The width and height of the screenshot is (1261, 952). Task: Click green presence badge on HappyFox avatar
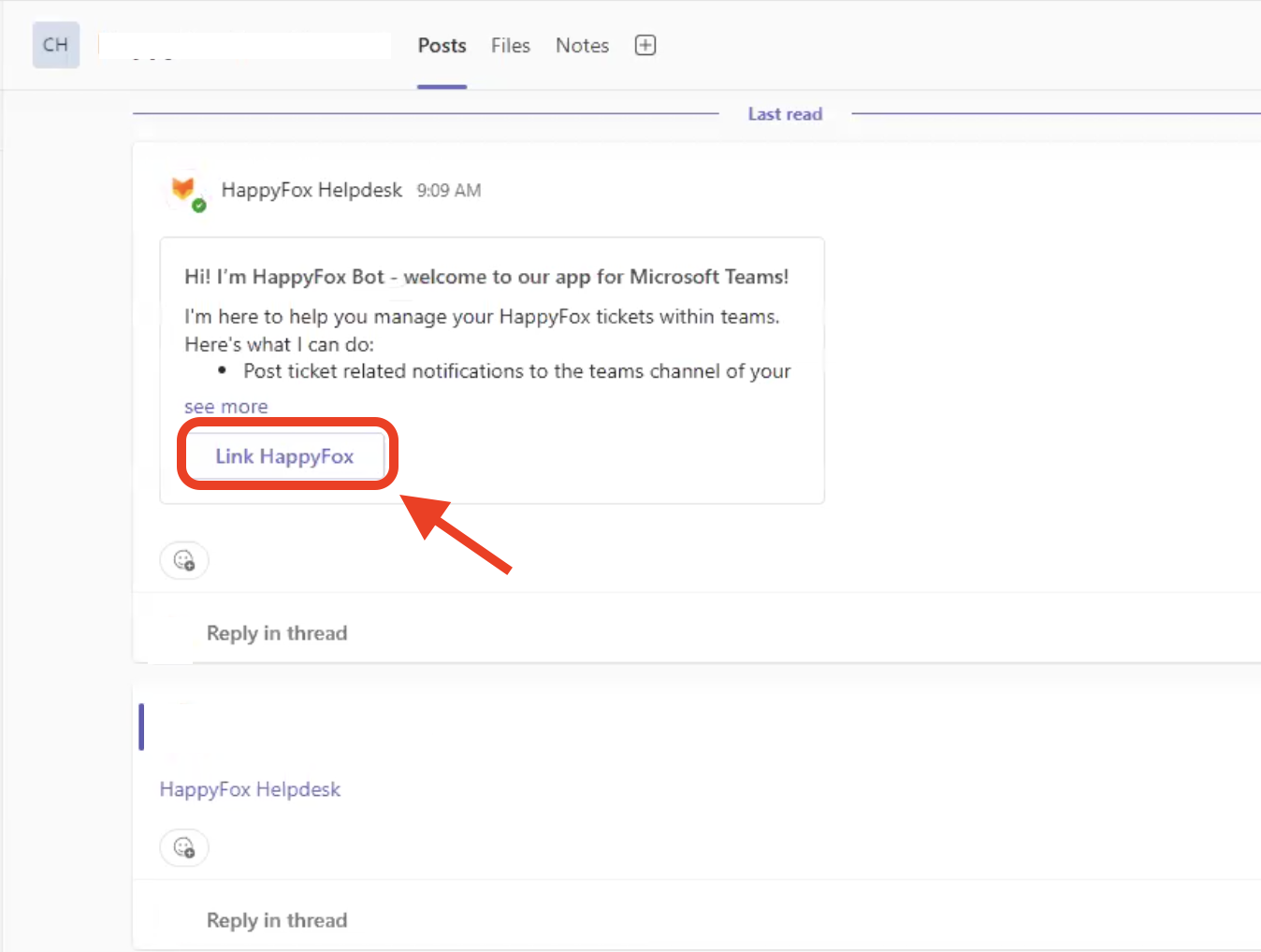[x=199, y=206]
